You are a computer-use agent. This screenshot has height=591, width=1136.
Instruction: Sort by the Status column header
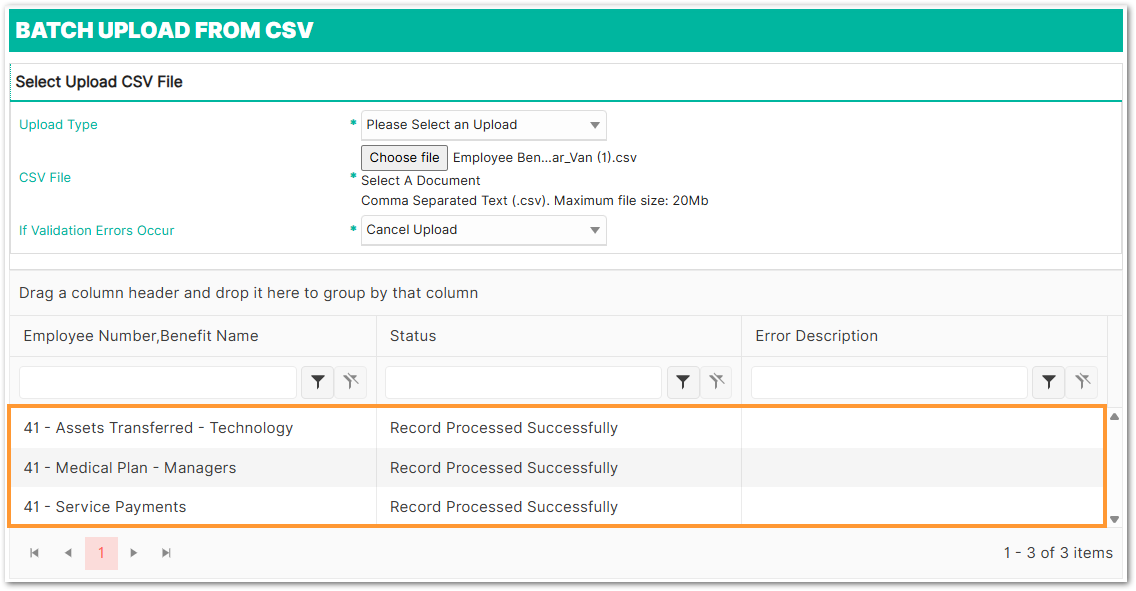[413, 336]
